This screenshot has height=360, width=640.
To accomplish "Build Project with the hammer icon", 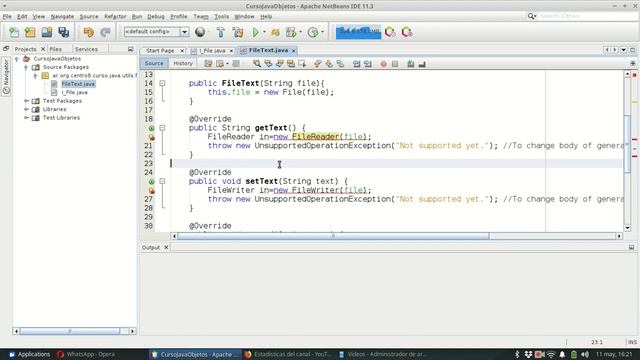I will click(x=220, y=32).
